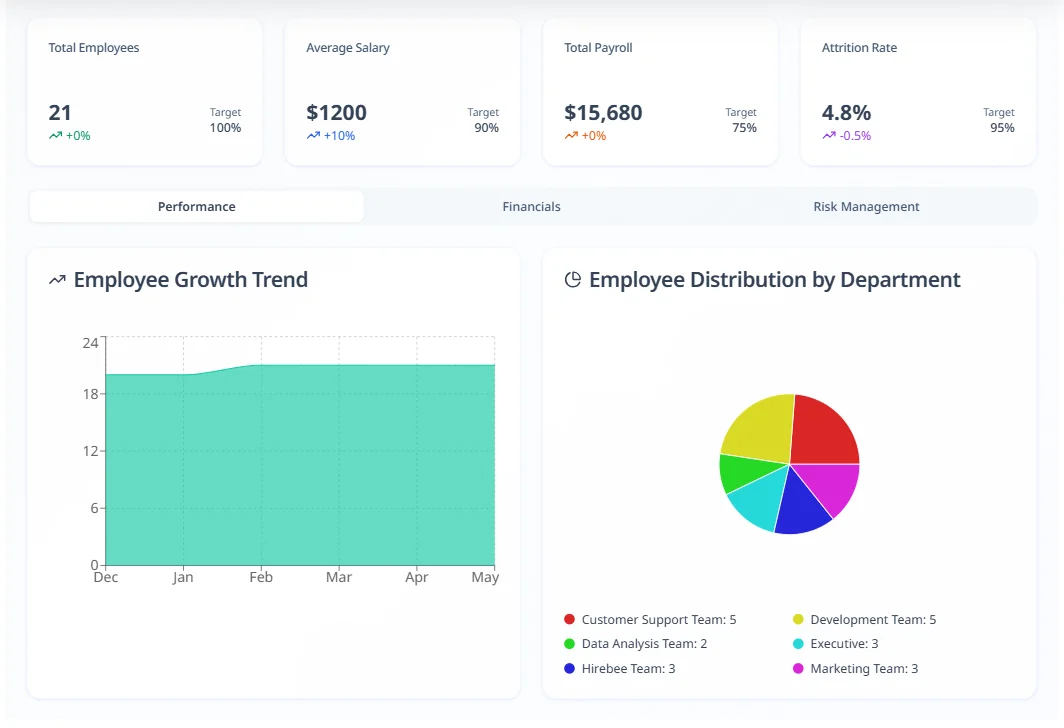Click the value 21 in Total Employees

point(60,113)
